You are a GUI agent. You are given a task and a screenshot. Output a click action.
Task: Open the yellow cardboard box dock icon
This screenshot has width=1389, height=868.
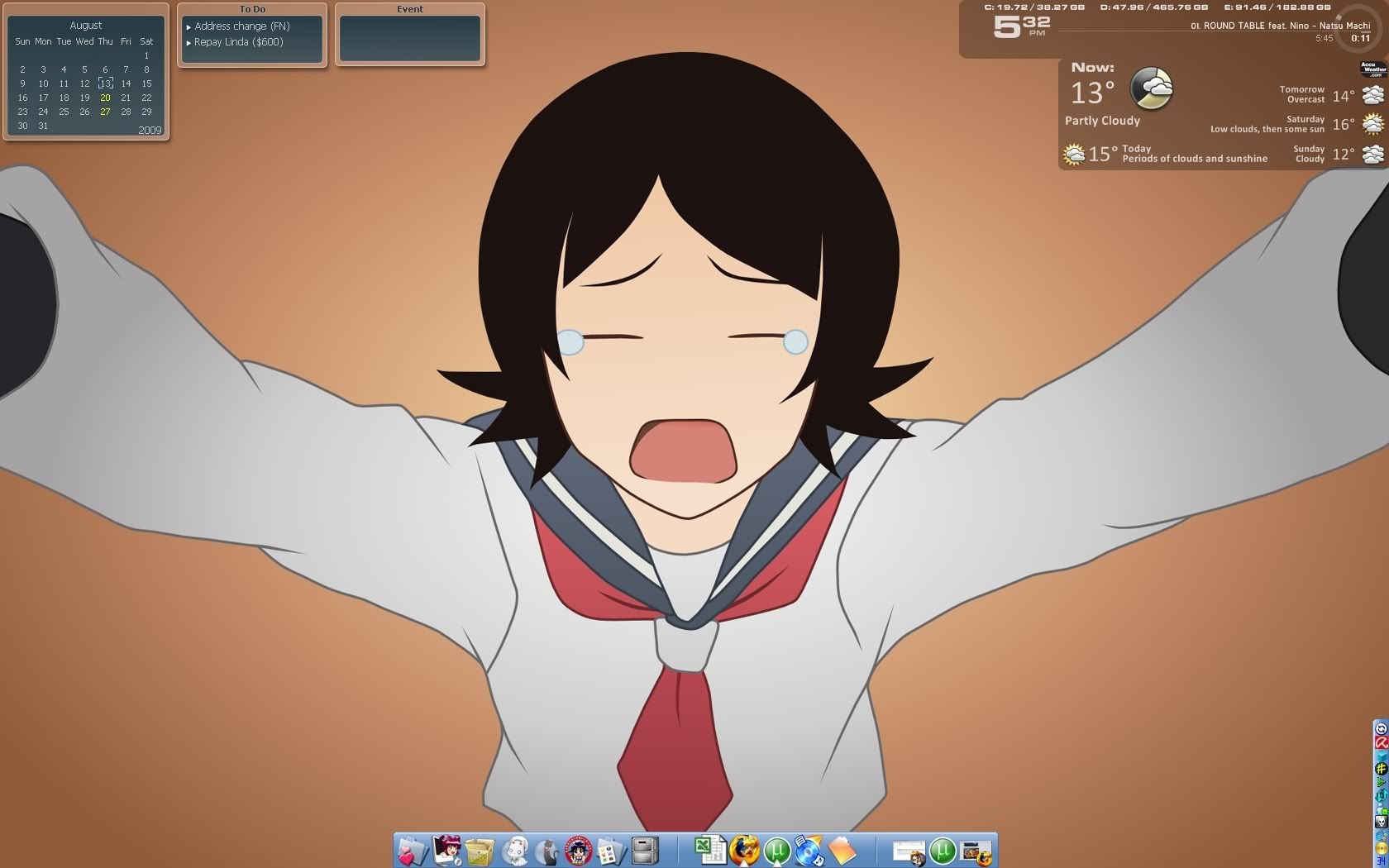480,851
